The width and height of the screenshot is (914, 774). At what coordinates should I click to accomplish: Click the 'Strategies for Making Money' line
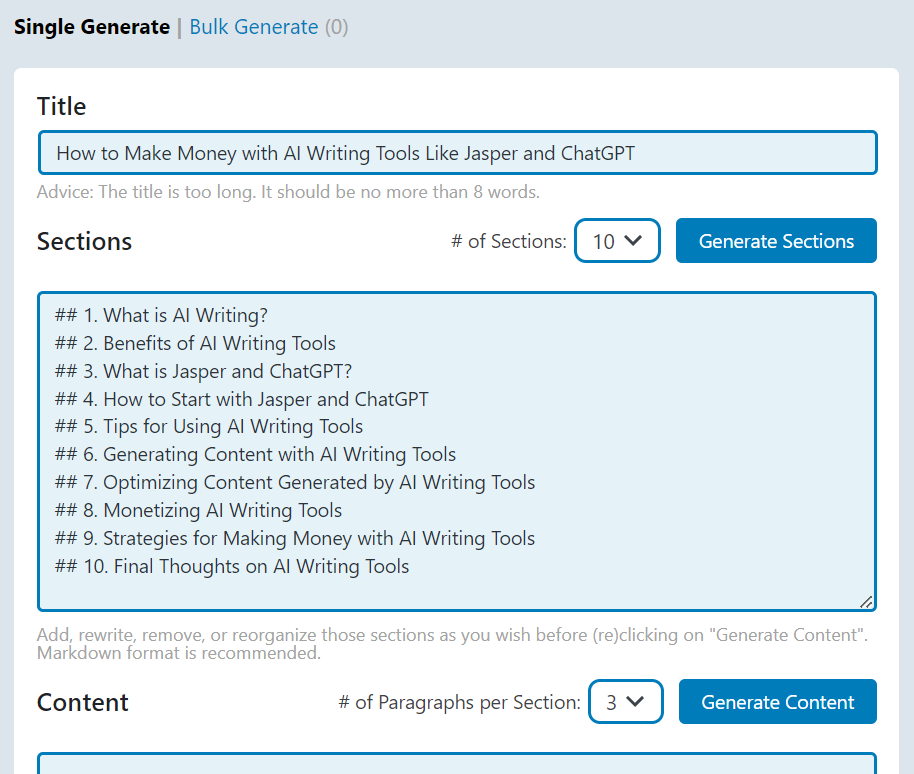point(295,539)
